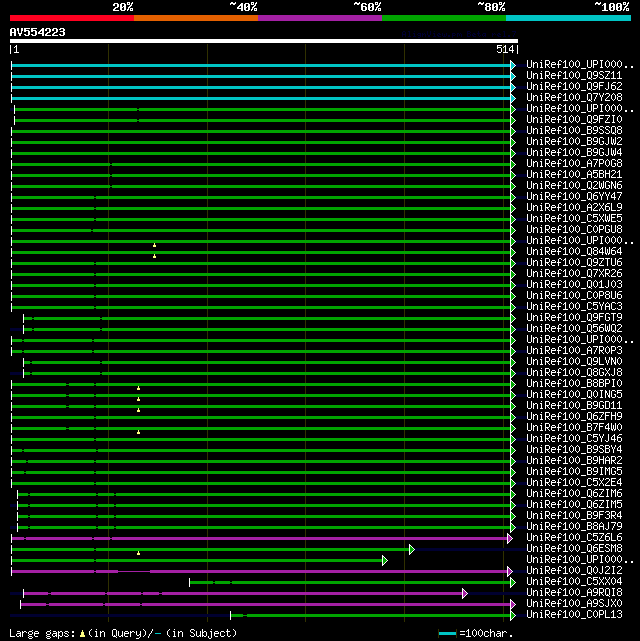
Task: Click the cyan ~100% identity legend segment
Action: pos(568,18)
